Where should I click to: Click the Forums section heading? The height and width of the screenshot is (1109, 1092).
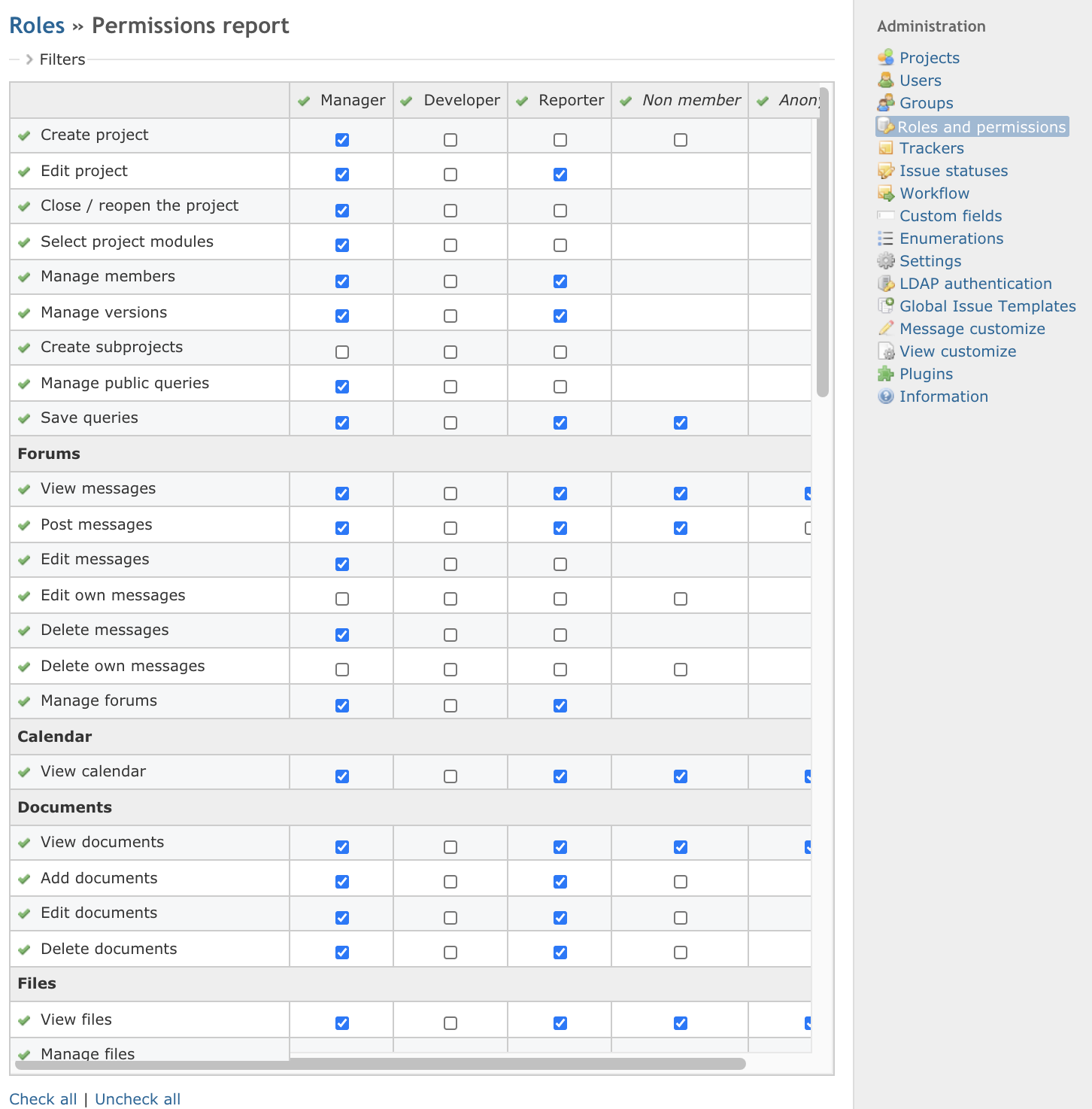[x=49, y=454]
